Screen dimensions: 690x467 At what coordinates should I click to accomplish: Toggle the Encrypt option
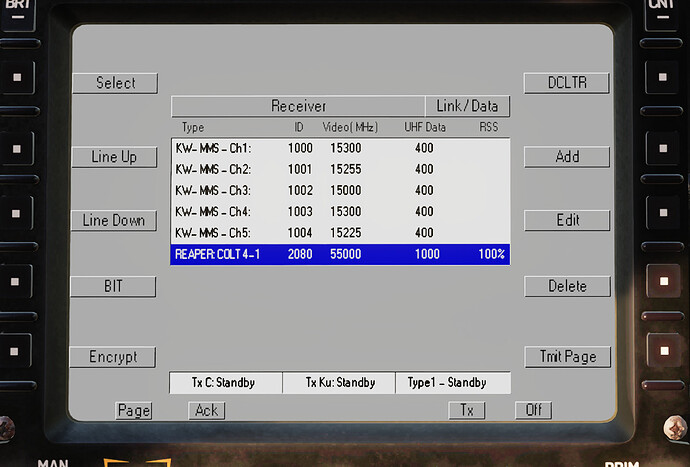tap(114, 357)
